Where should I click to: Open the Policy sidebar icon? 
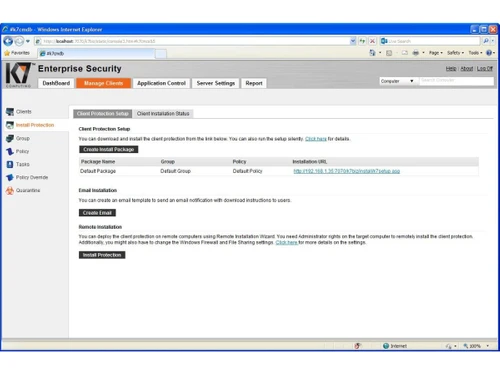click(10, 151)
